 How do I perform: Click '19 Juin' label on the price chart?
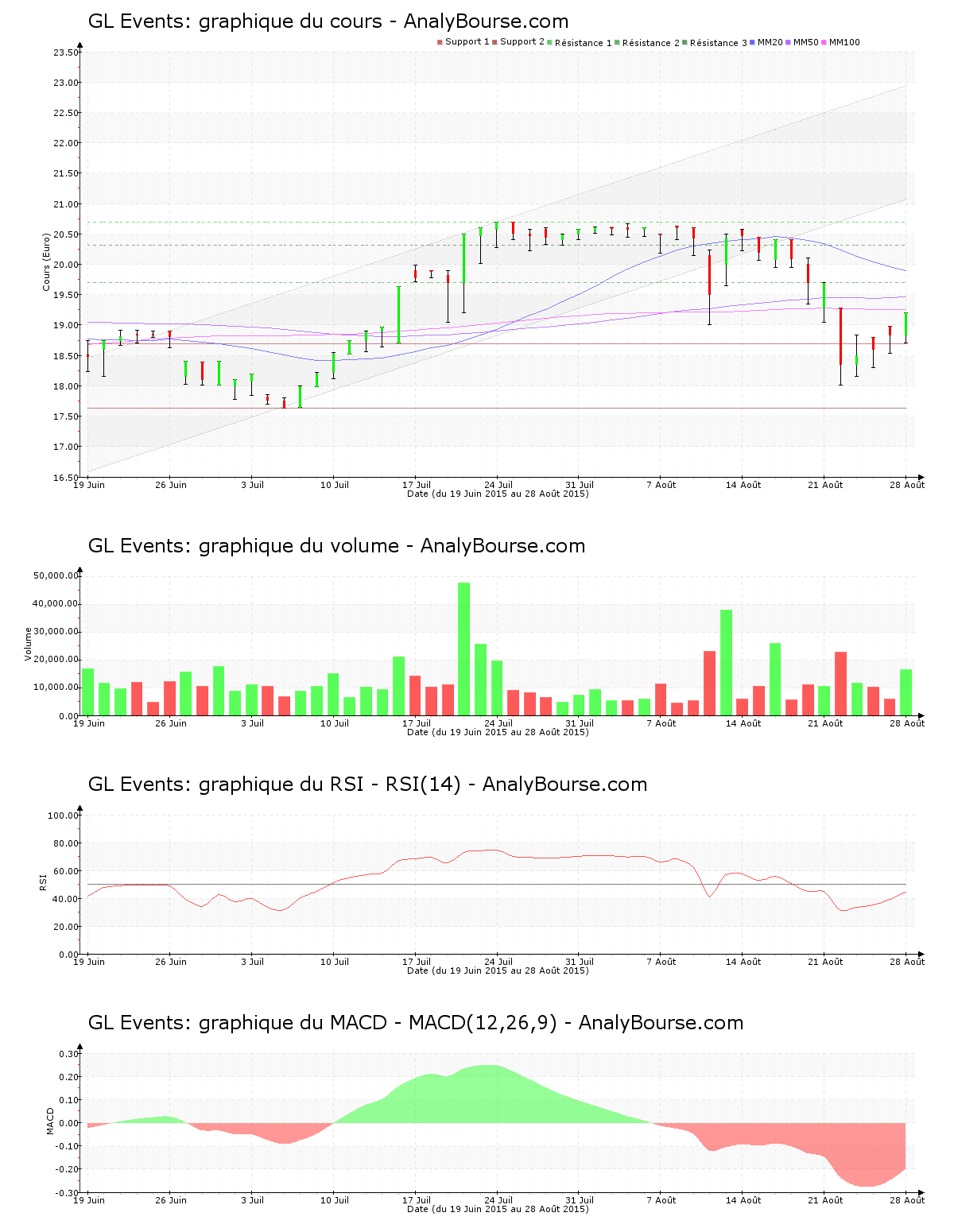point(89,485)
